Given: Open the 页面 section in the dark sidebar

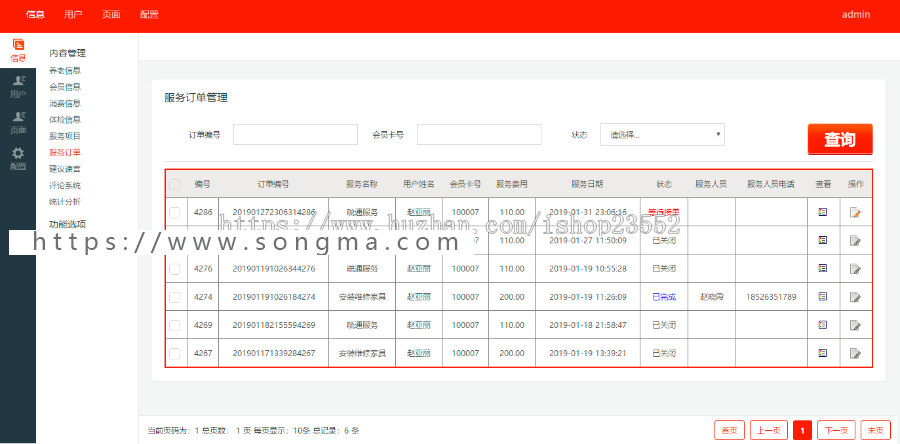Looking at the screenshot, I should pyautogui.click(x=18, y=123).
